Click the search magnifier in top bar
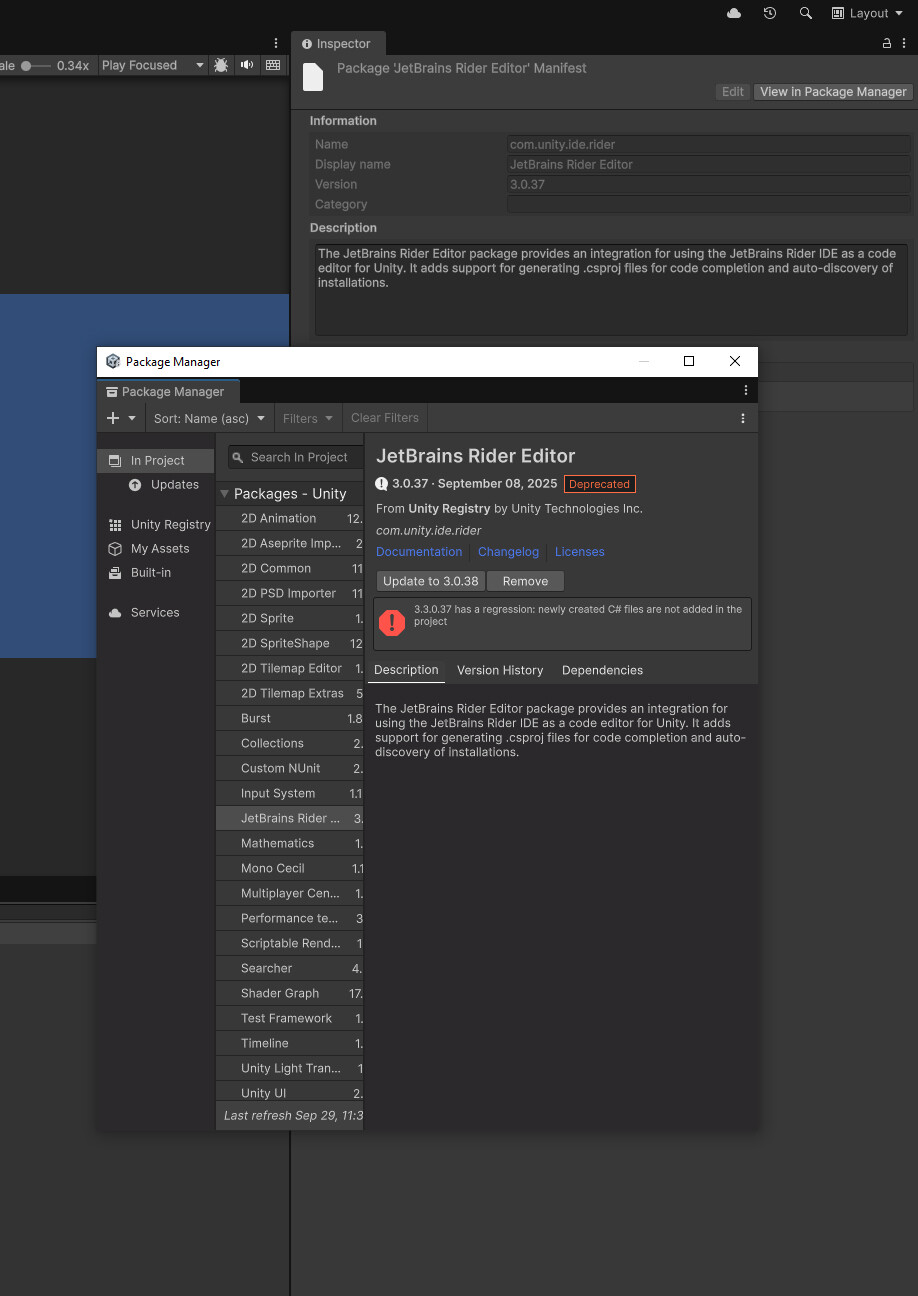The width and height of the screenshot is (918, 1296). point(806,13)
